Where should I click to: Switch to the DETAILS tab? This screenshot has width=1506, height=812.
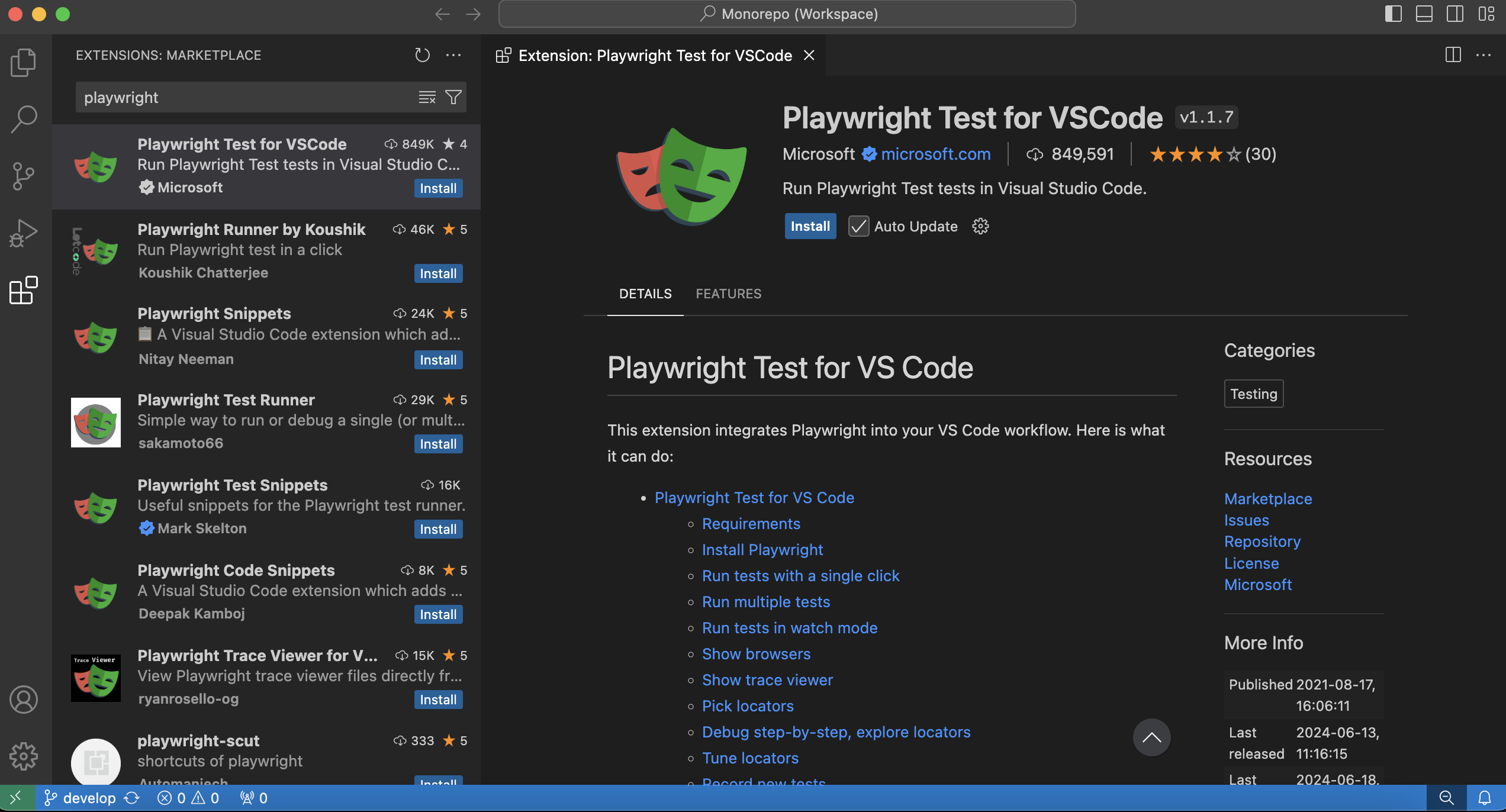coord(645,294)
